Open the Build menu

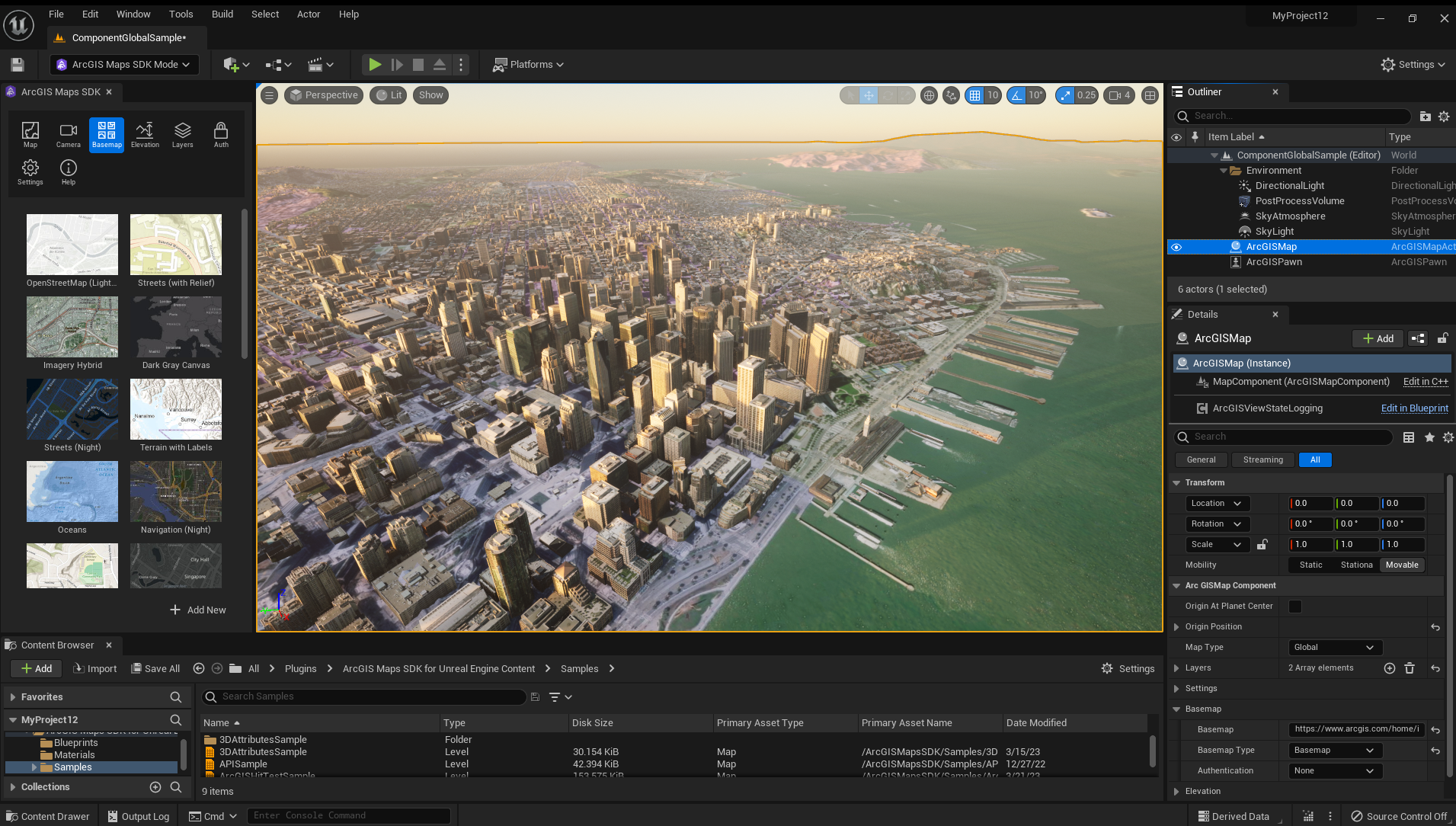[x=222, y=14]
